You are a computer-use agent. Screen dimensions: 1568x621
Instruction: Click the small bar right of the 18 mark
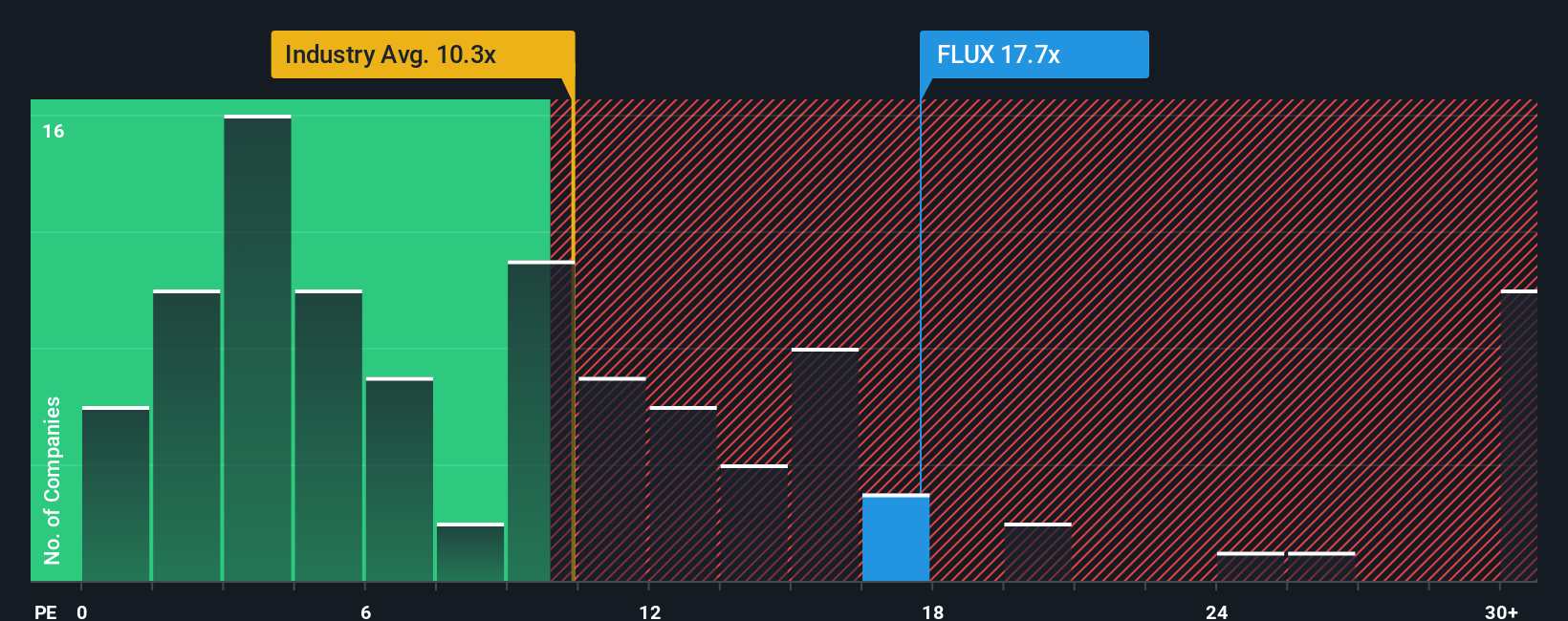pyautogui.click(x=1037, y=552)
